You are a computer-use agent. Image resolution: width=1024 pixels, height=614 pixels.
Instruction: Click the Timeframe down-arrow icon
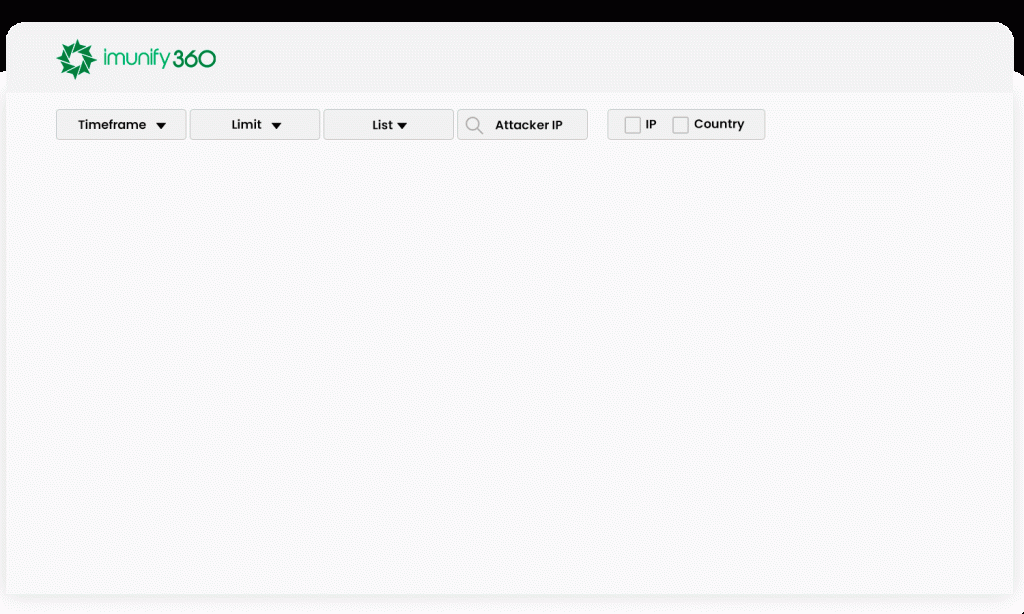pos(161,126)
